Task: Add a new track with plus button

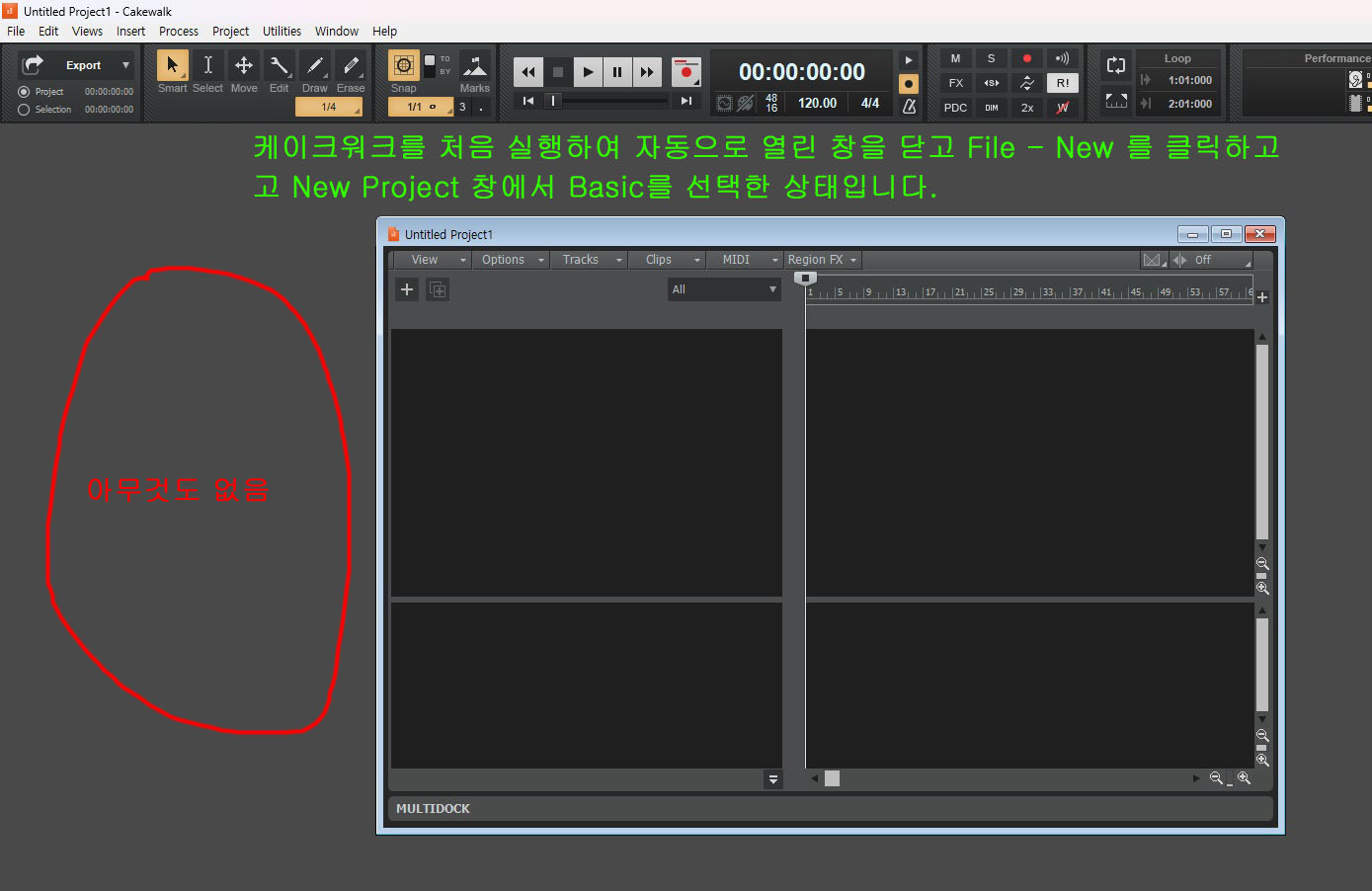Action: tap(407, 289)
